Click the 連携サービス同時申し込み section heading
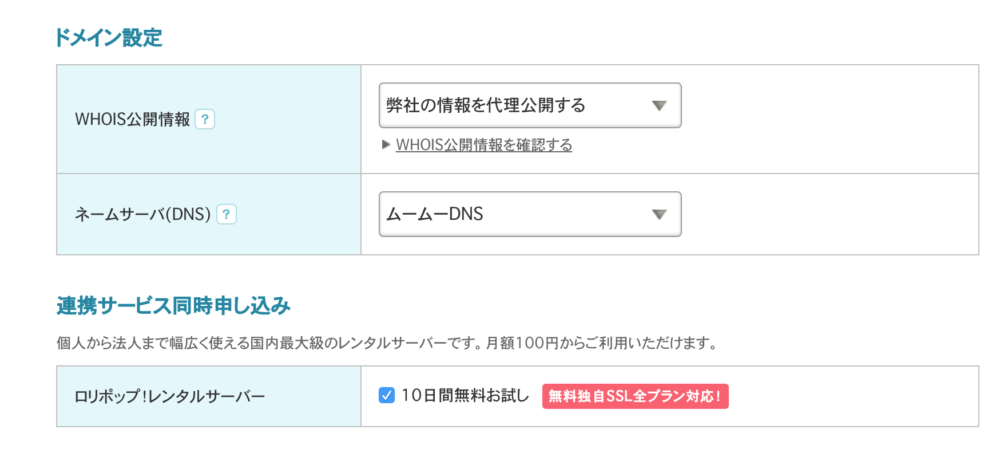This screenshot has width=1000, height=465. click(173, 307)
